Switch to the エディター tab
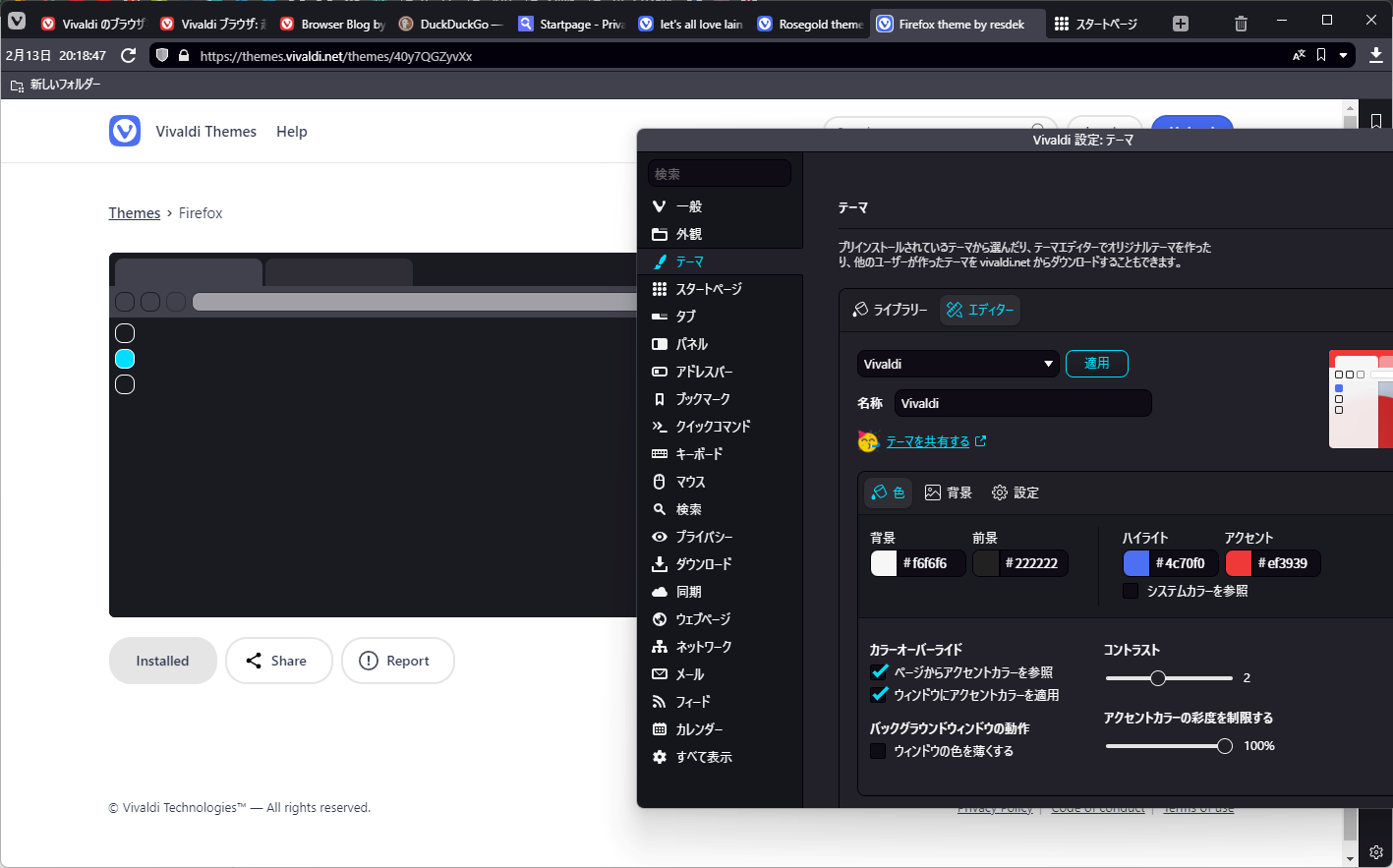Screen dimensions: 1393x868 point(980,310)
